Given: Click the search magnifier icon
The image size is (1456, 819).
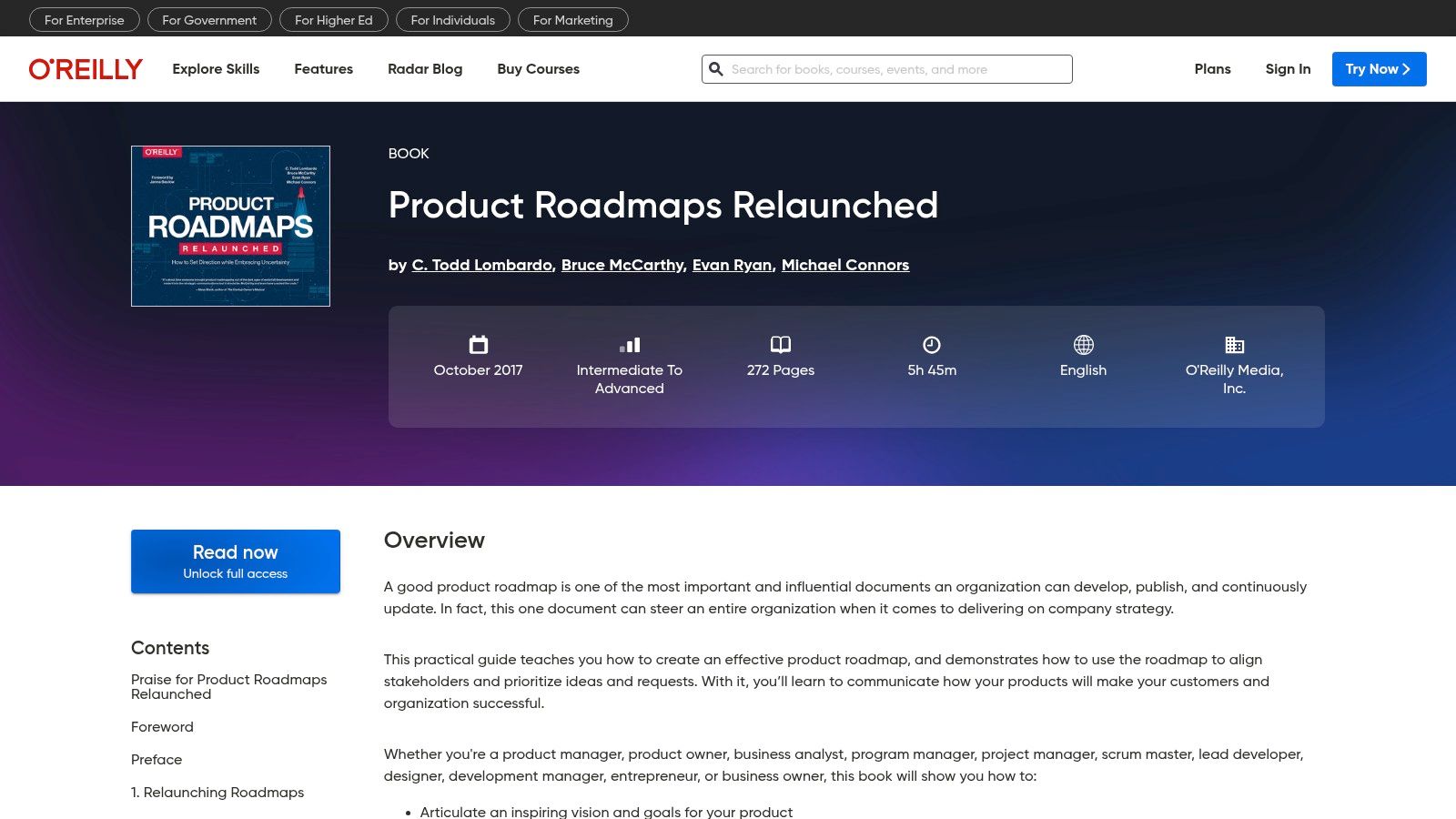Looking at the screenshot, I should tap(716, 69).
